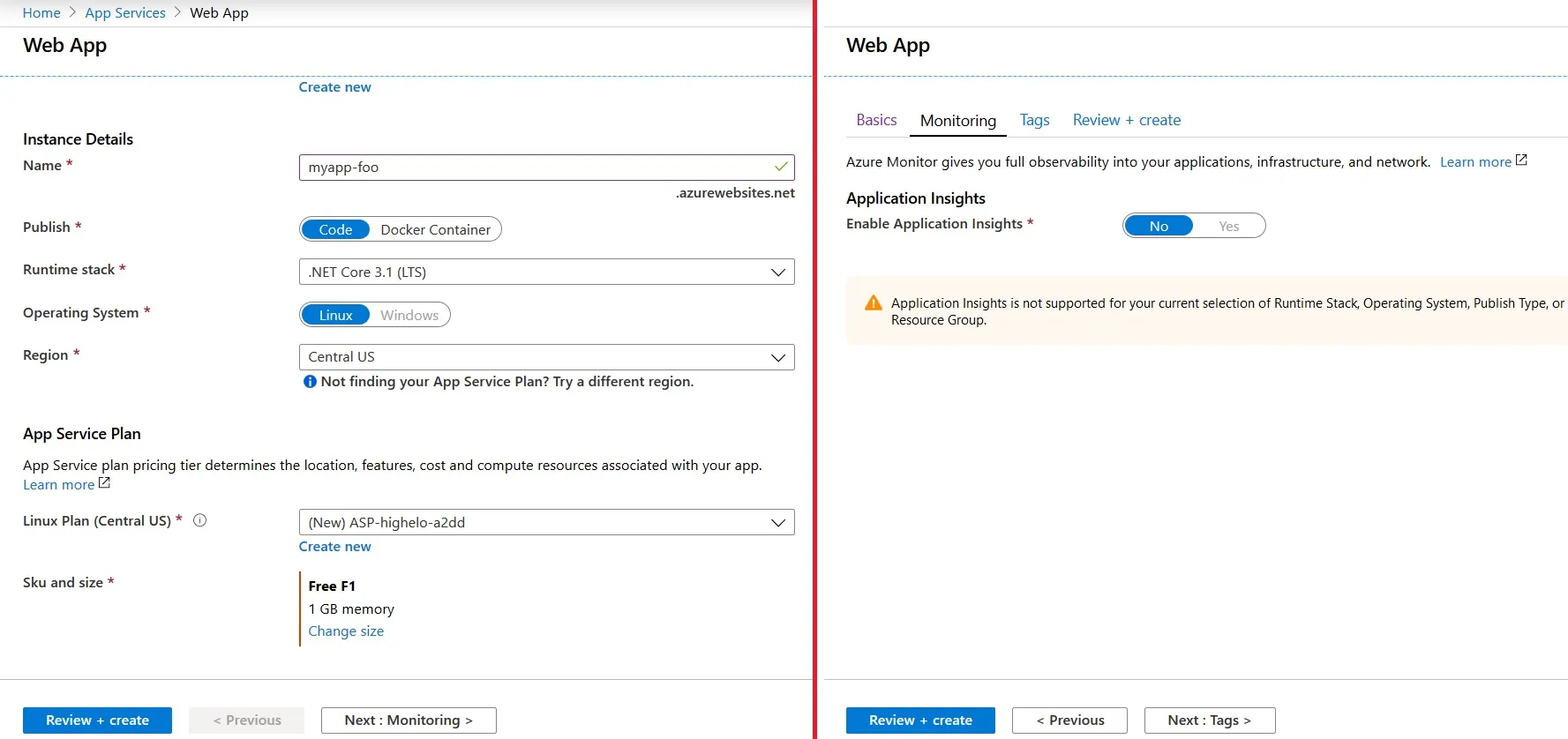Screen dimensions: 1568x739
Task: Select Docker Container publish option
Action: [x=435, y=229]
